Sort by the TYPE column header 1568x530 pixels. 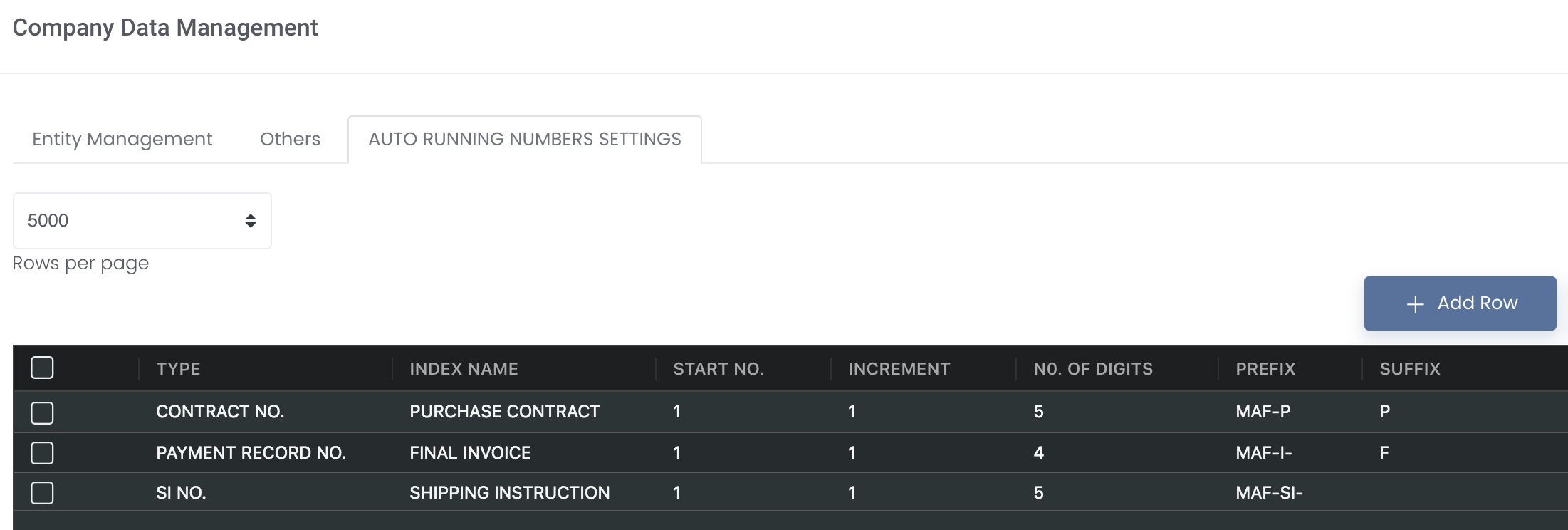[178, 369]
